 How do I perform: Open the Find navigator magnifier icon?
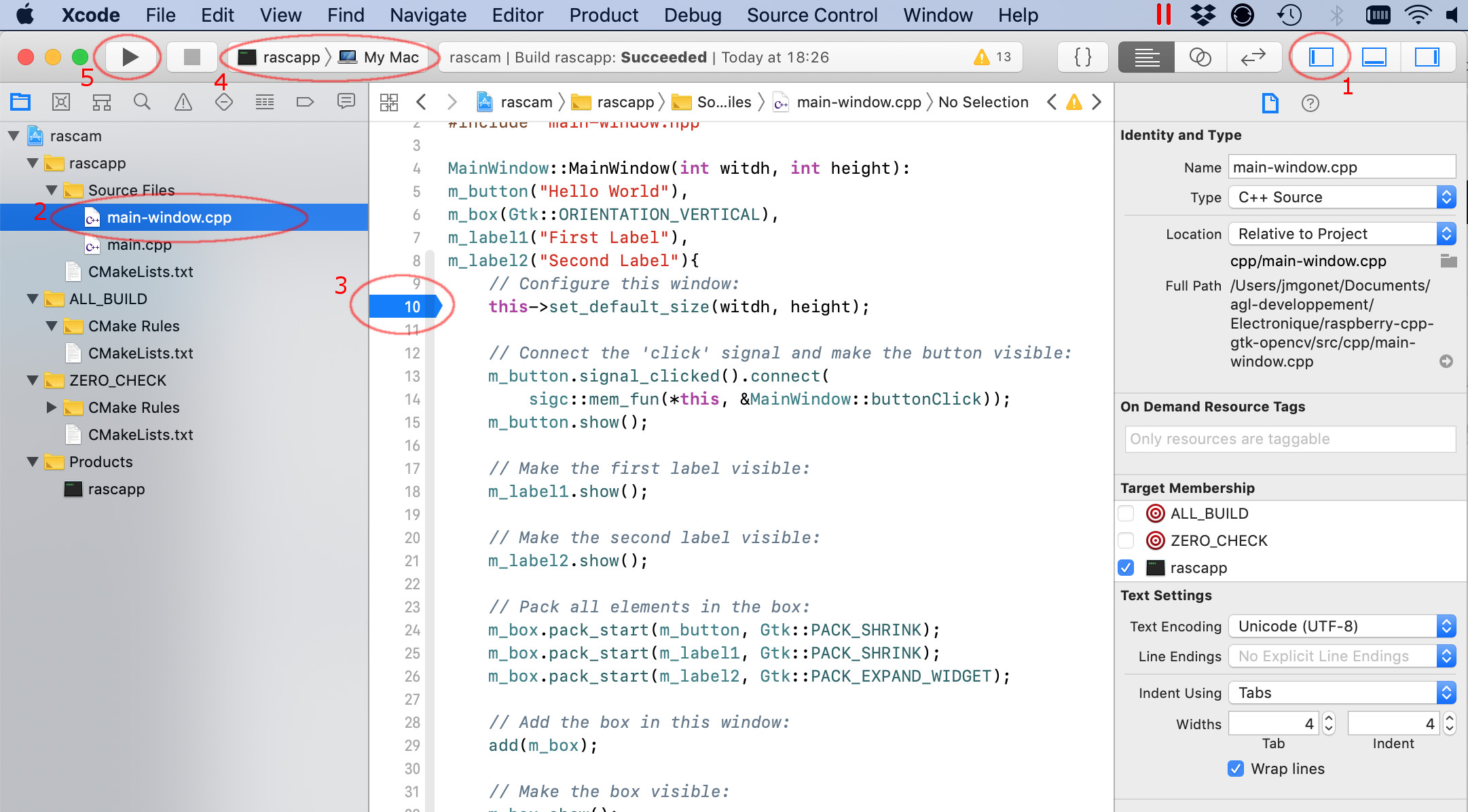142,103
